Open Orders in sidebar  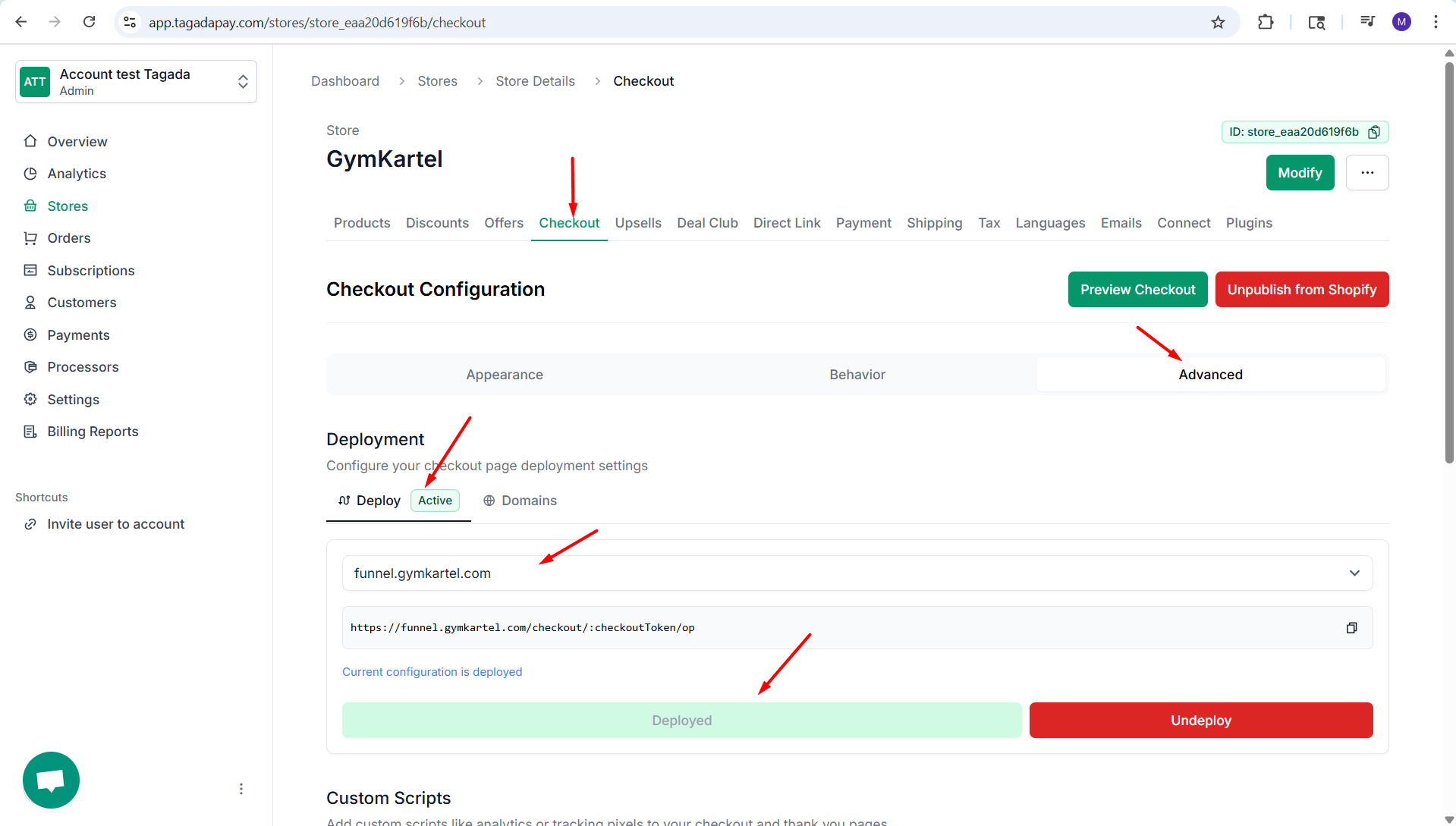[x=68, y=238]
